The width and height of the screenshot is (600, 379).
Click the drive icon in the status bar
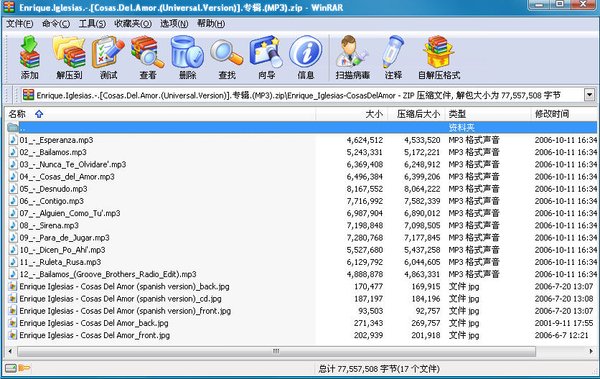11,368
